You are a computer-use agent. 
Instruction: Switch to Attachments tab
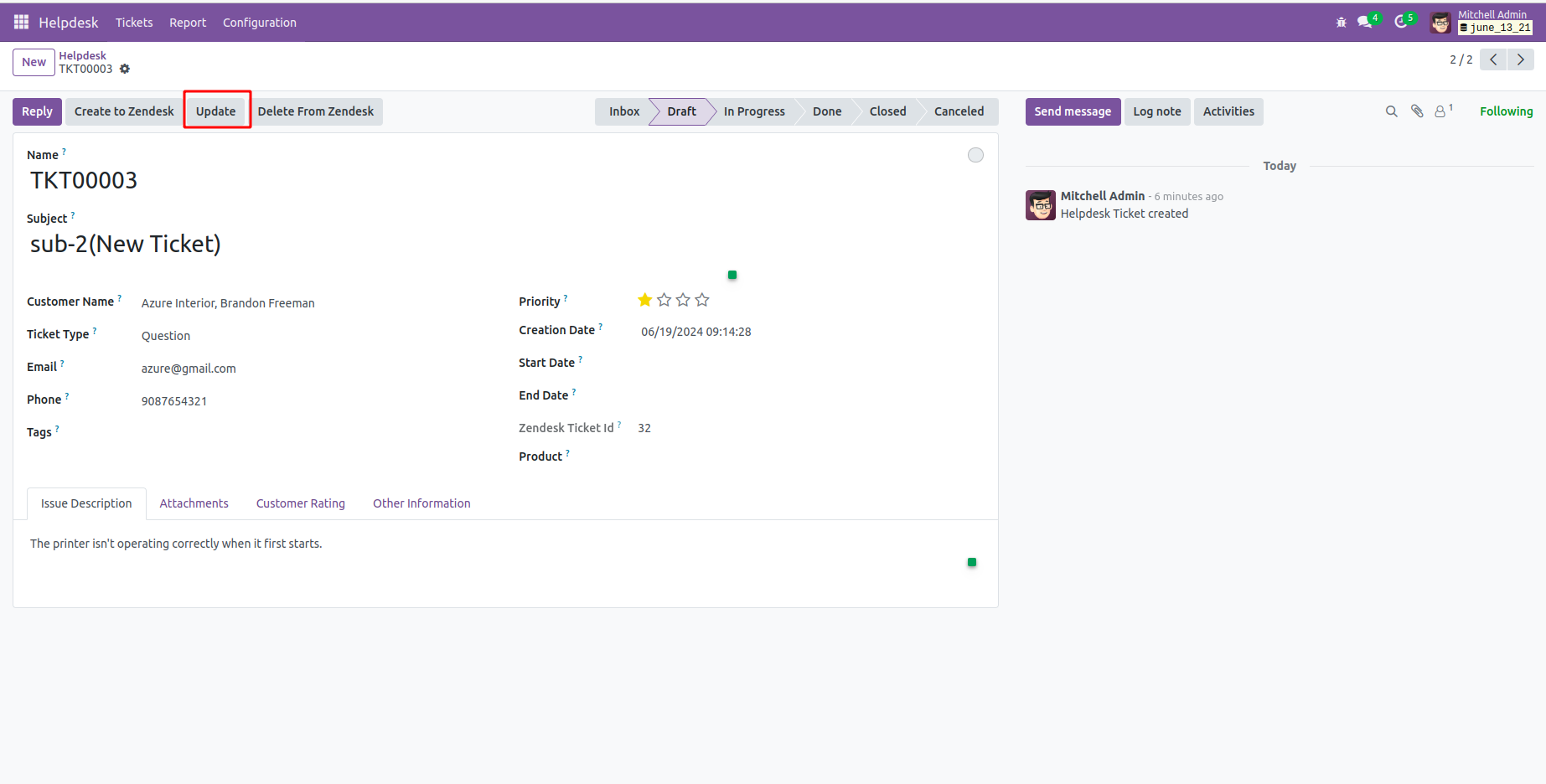[194, 503]
